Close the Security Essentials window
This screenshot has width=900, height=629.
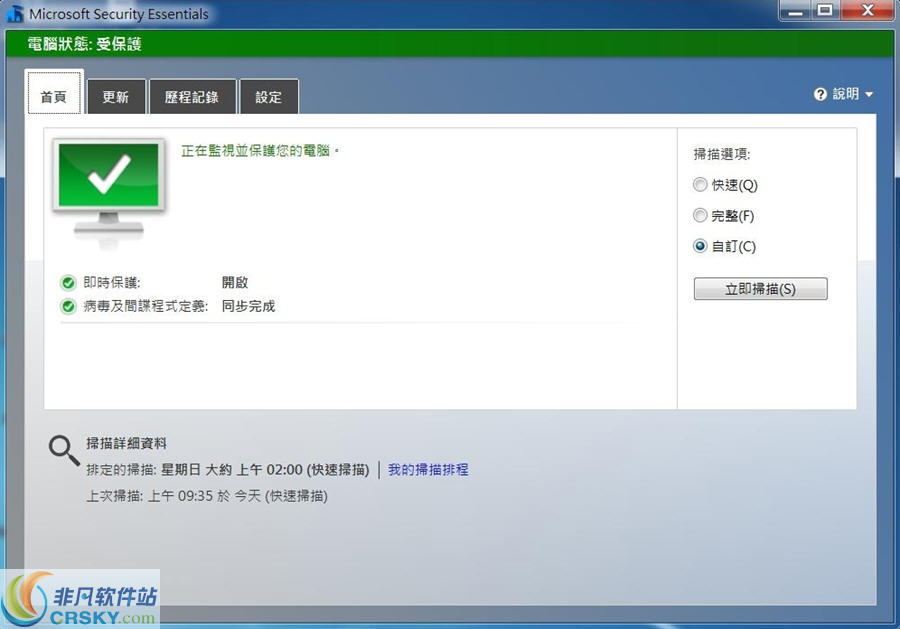(868, 10)
